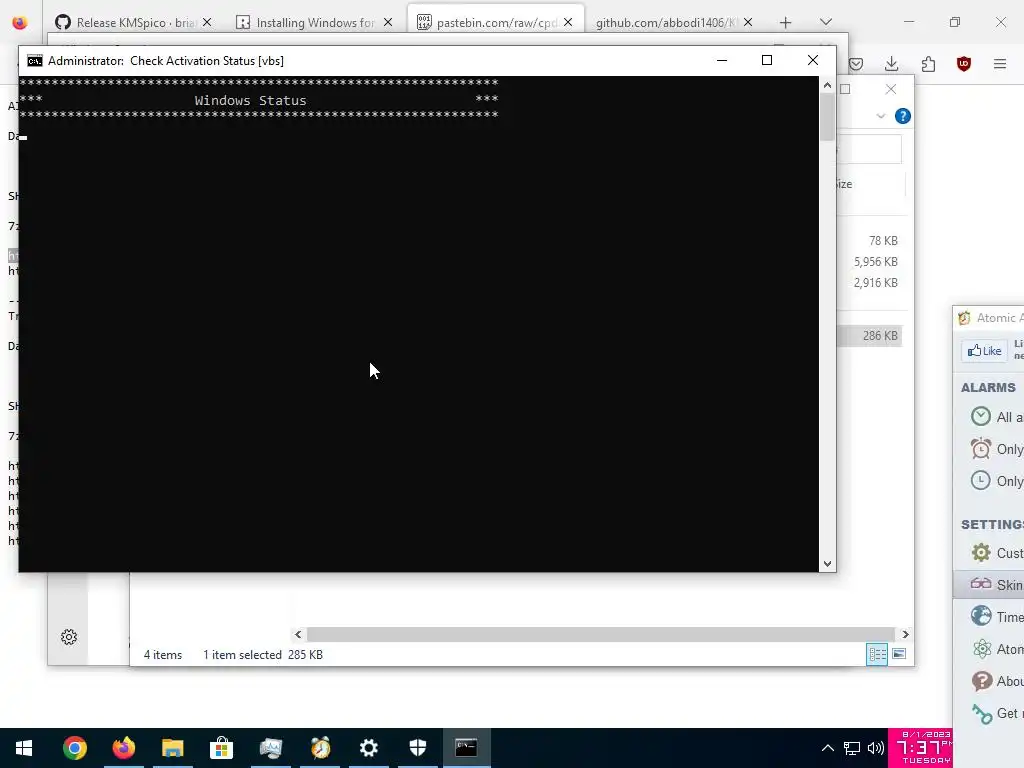Open the Firefox downloads panel
Viewport: 1024px width, 768px height.
pos(891,64)
